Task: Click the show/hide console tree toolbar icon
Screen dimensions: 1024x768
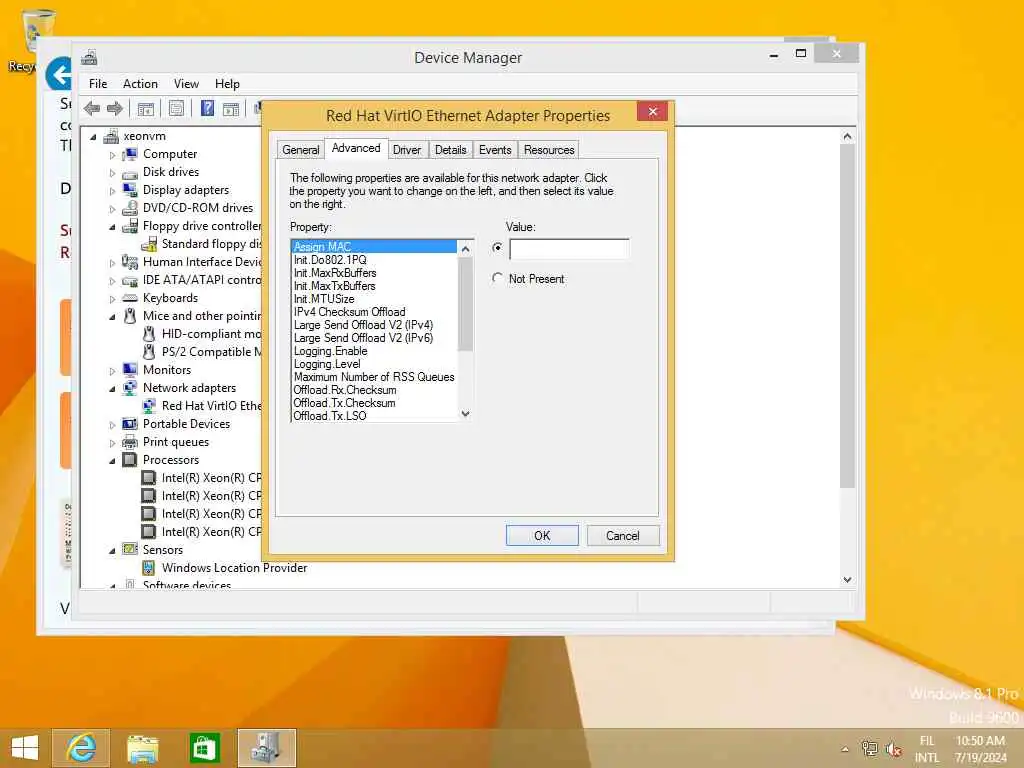Action: [146, 108]
